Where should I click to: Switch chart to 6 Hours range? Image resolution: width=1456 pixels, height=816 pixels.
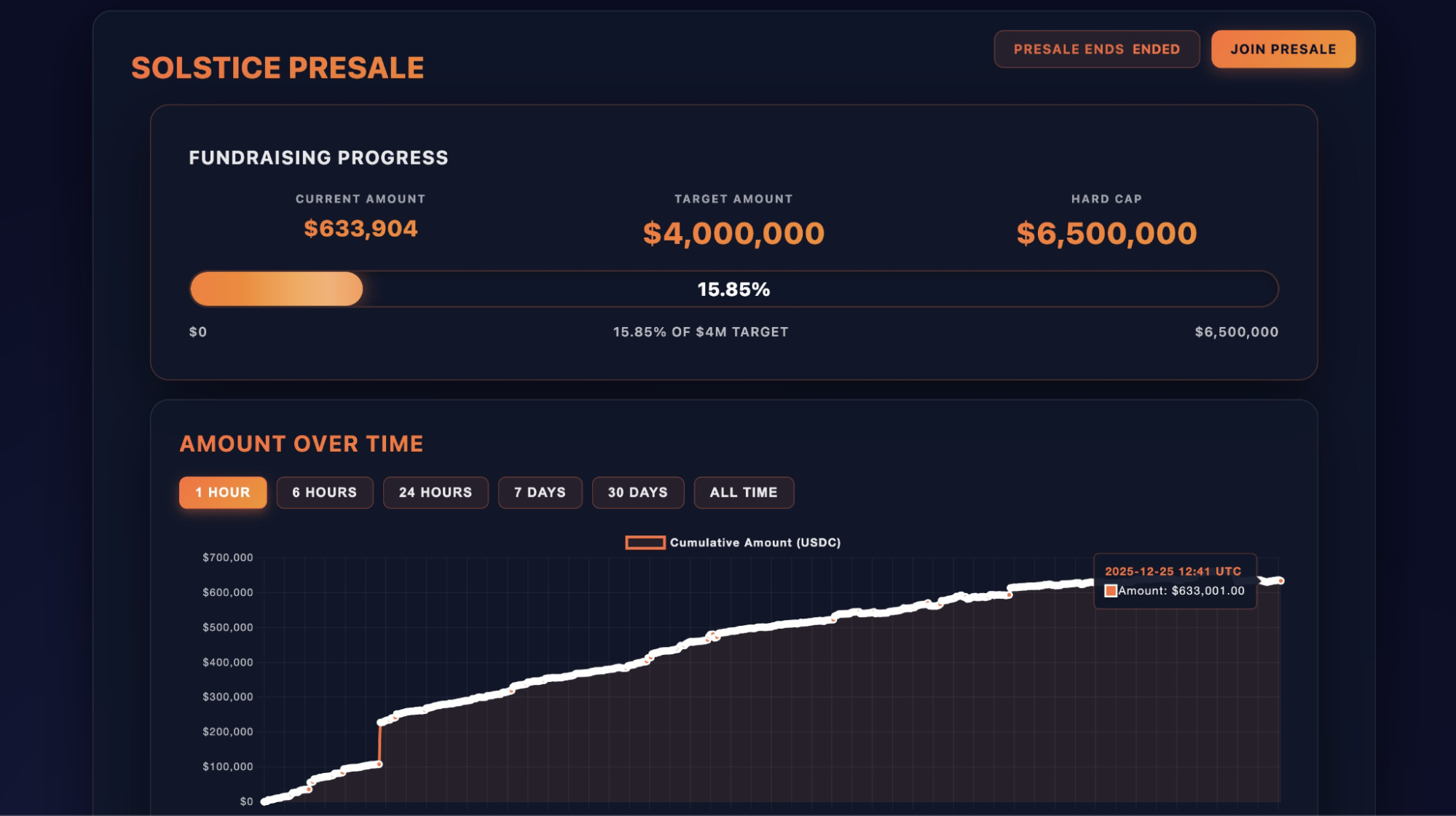pos(325,493)
